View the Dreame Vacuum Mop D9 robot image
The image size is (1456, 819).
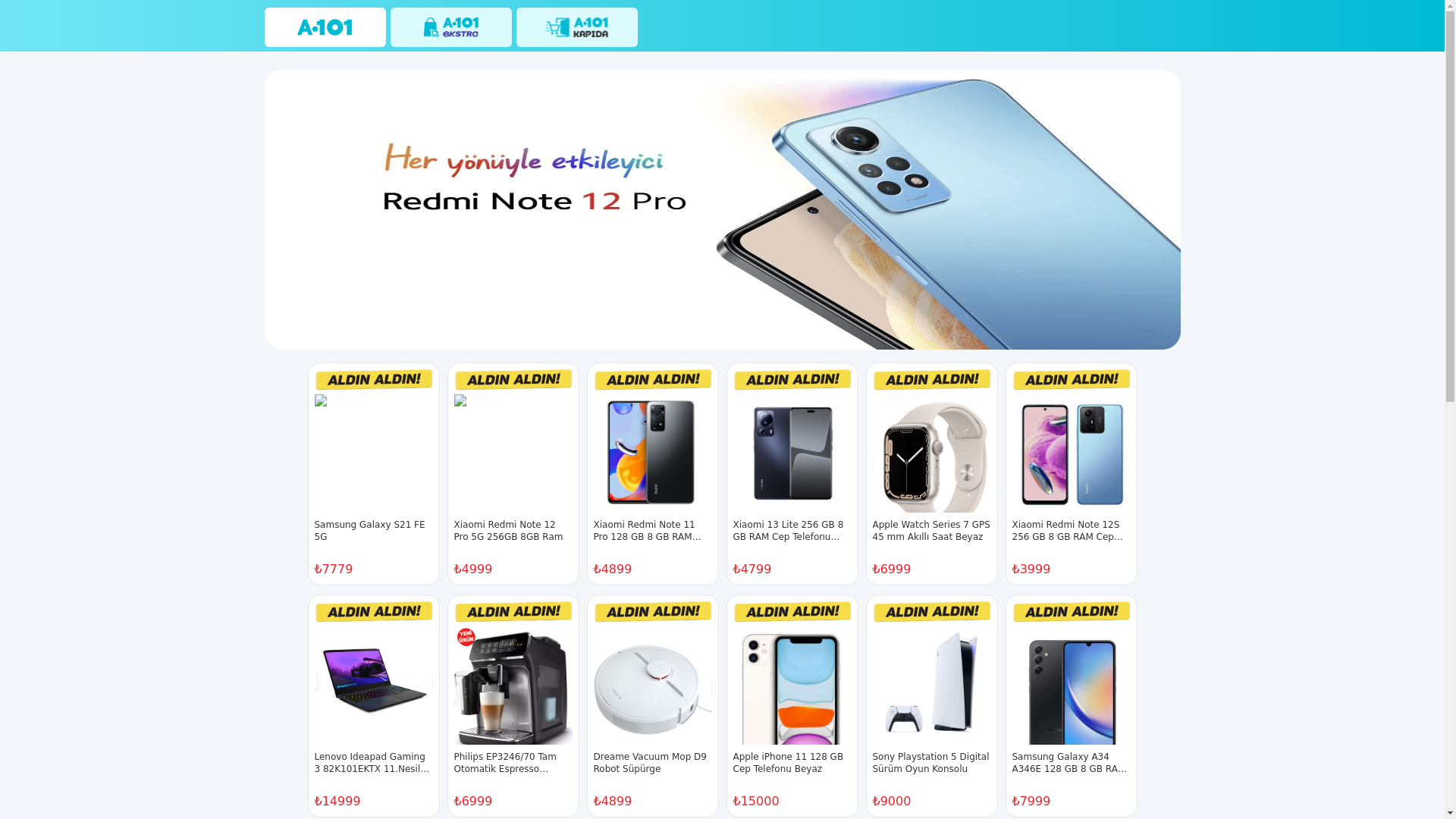coord(652,686)
